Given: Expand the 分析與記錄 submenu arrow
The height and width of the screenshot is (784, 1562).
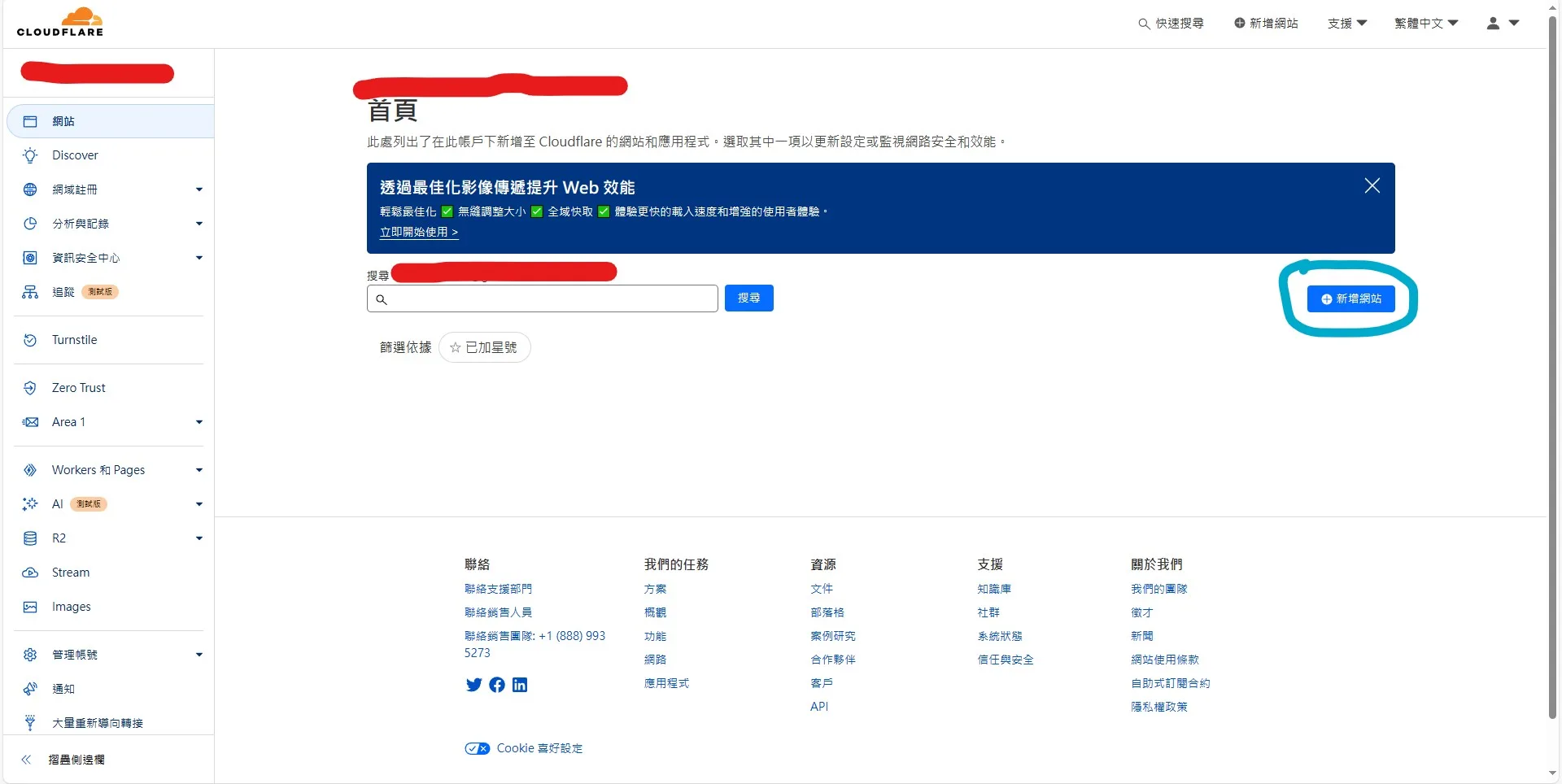Looking at the screenshot, I should [199, 224].
